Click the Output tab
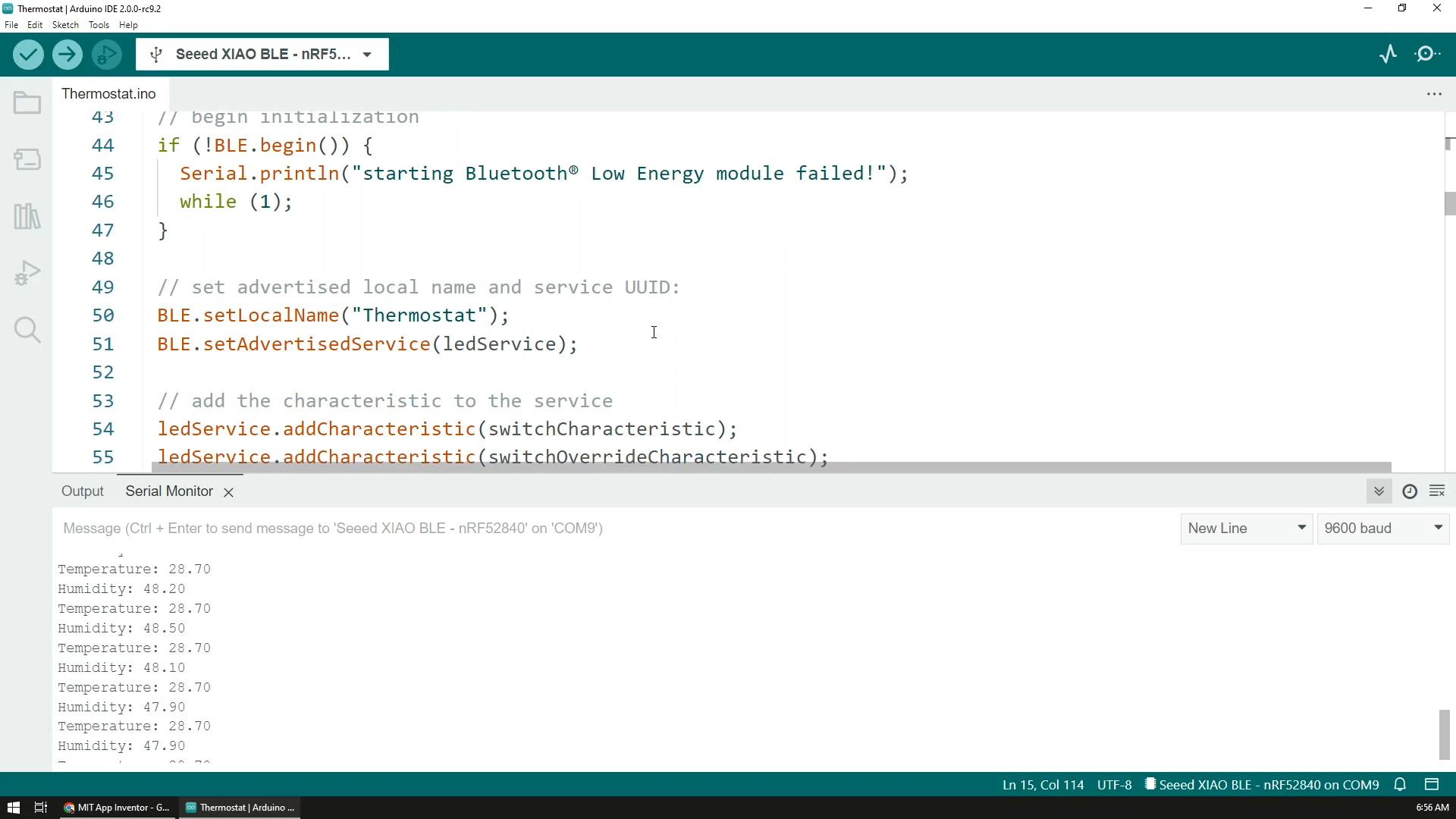1456x819 pixels. [82, 491]
